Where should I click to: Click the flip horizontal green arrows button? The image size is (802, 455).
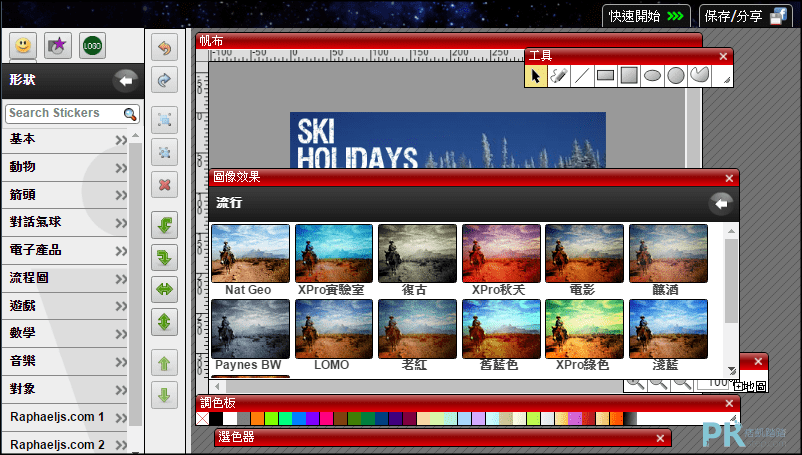click(164, 289)
